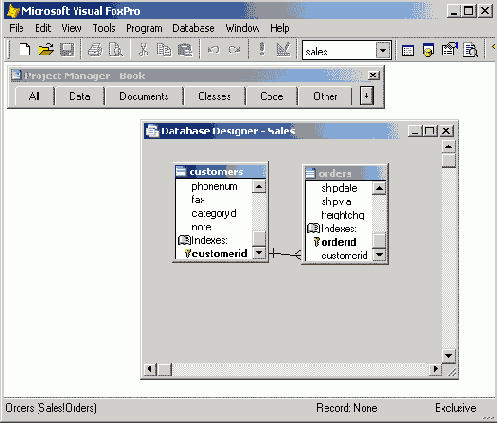Select the orderid index in orders
Image resolution: width=497 pixels, height=423 pixels.
click(339, 242)
